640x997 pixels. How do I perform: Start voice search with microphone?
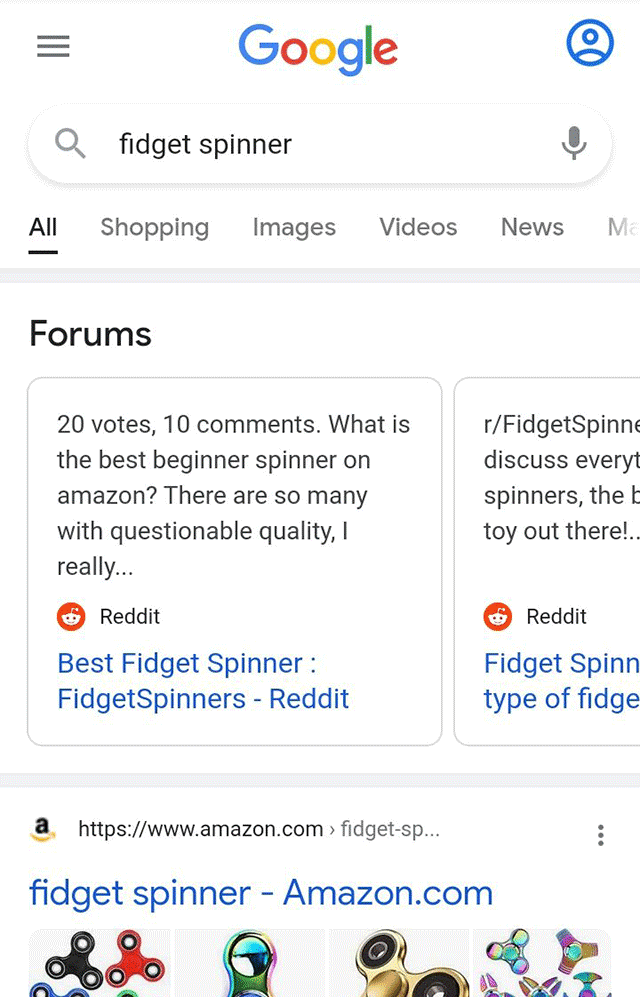(574, 144)
